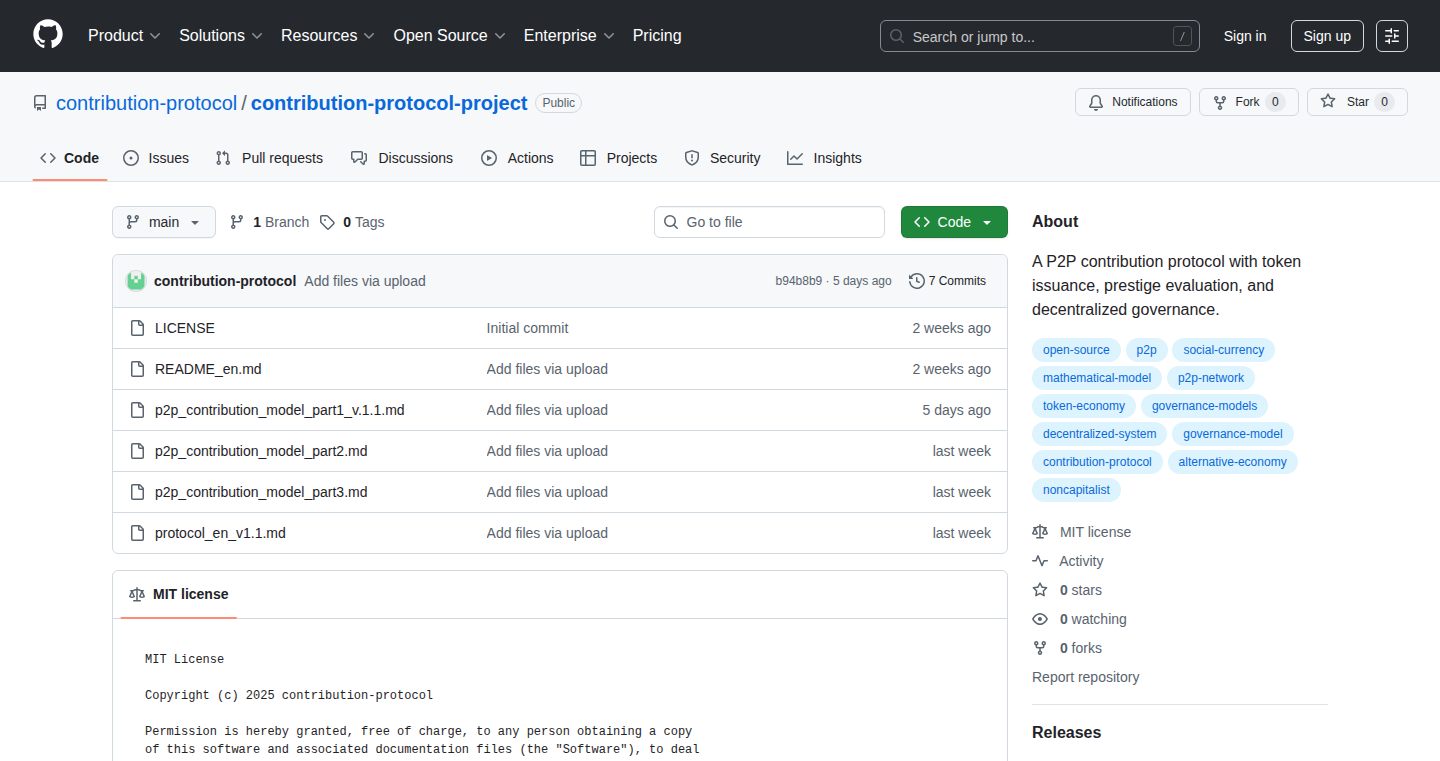Select the mathematical-model topic tag
Image resolution: width=1440 pixels, height=761 pixels.
pyautogui.click(x=1097, y=378)
